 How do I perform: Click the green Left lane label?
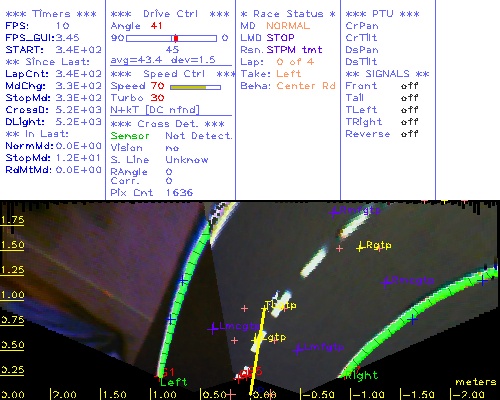[174, 382]
